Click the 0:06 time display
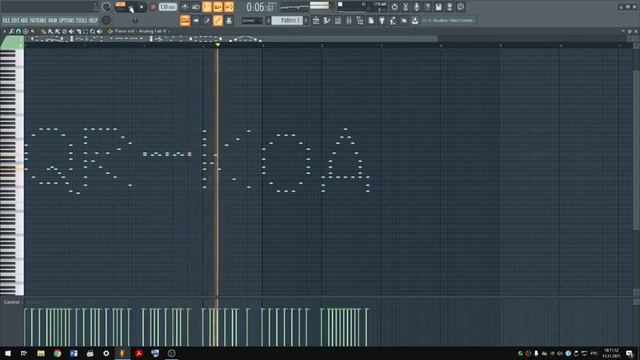640x360 pixels. tap(261, 7)
